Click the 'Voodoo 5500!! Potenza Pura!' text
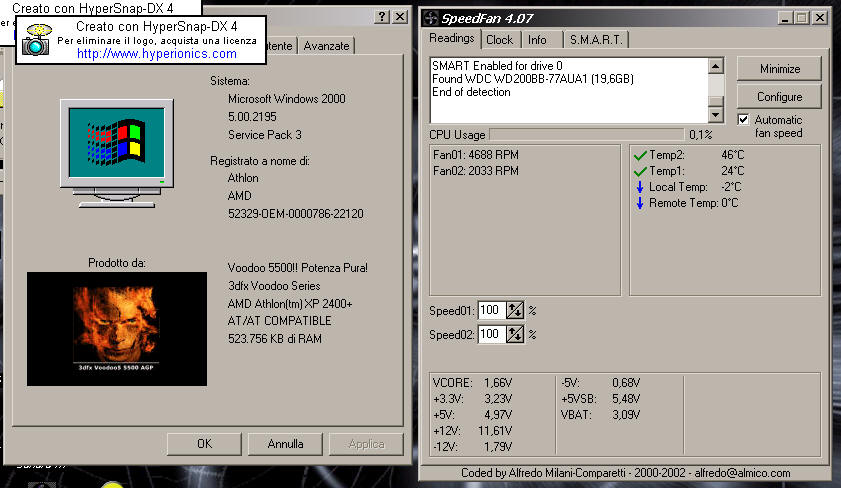This screenshot has width=841, height=488. [x=298, y=268]
